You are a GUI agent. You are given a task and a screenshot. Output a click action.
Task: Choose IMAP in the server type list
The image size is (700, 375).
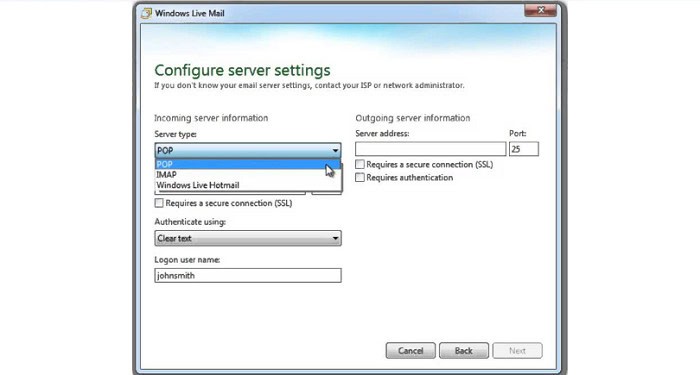(x=248, y=175)
